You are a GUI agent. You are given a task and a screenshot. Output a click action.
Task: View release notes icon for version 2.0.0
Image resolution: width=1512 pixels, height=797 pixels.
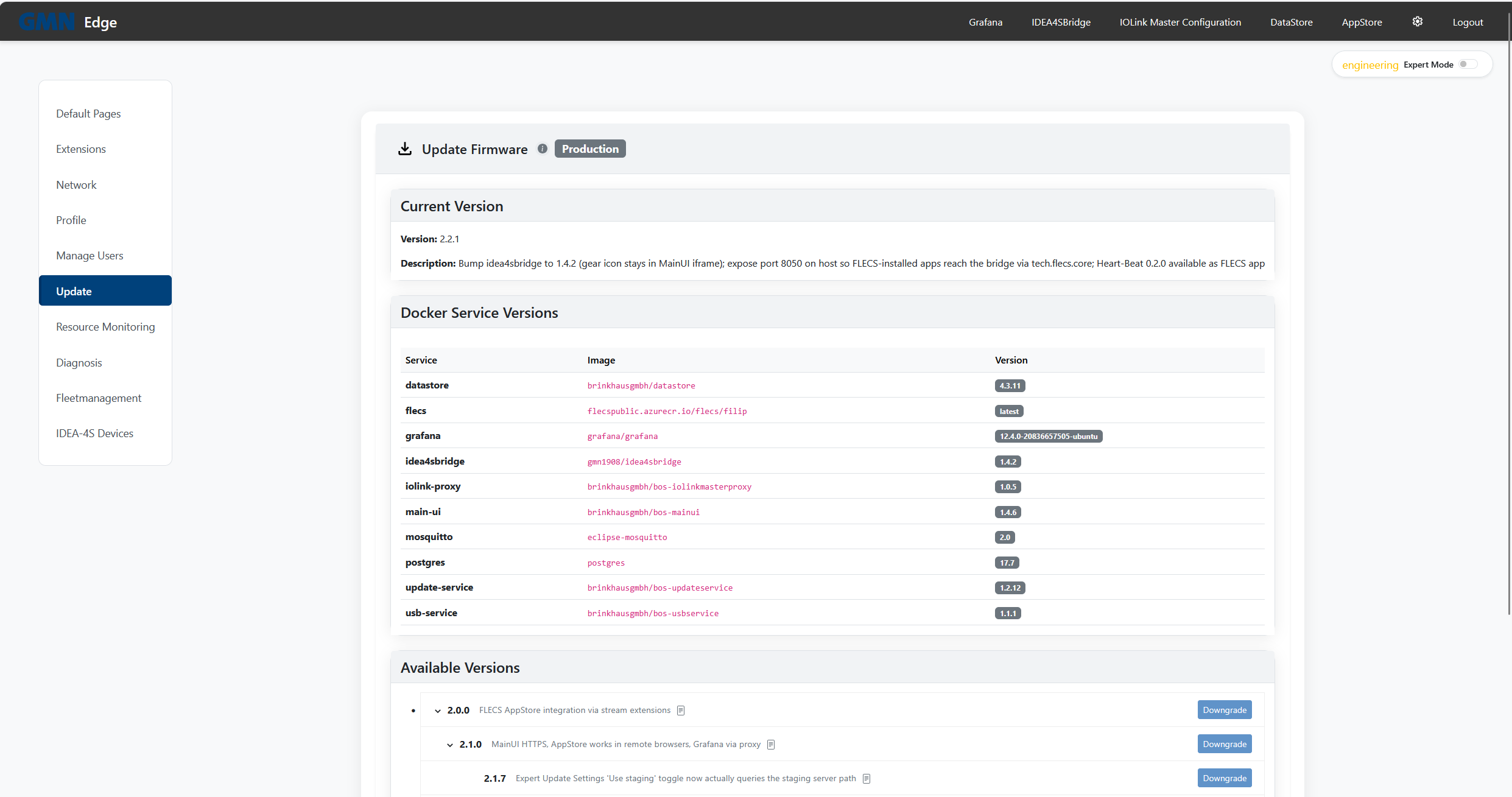coord(680,710)
